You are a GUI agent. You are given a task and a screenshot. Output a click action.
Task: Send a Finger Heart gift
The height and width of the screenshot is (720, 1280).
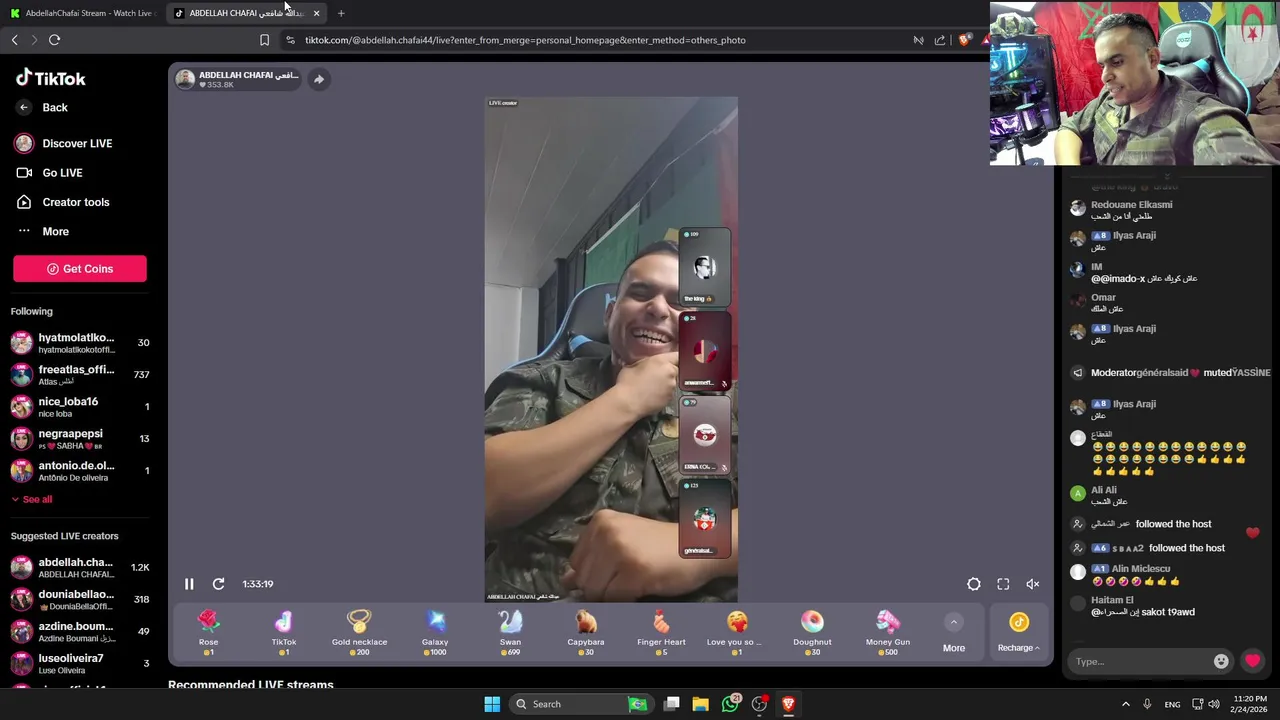coord(661,633)
